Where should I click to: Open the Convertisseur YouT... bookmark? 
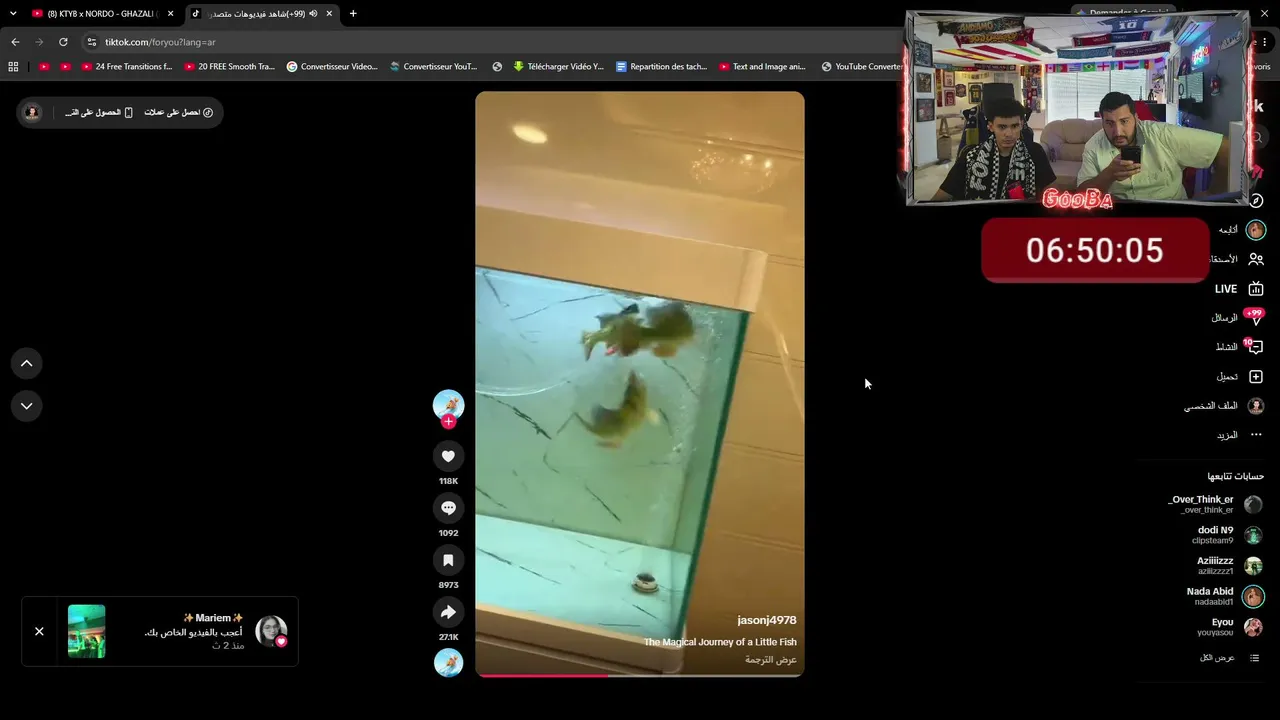(434, 67)
